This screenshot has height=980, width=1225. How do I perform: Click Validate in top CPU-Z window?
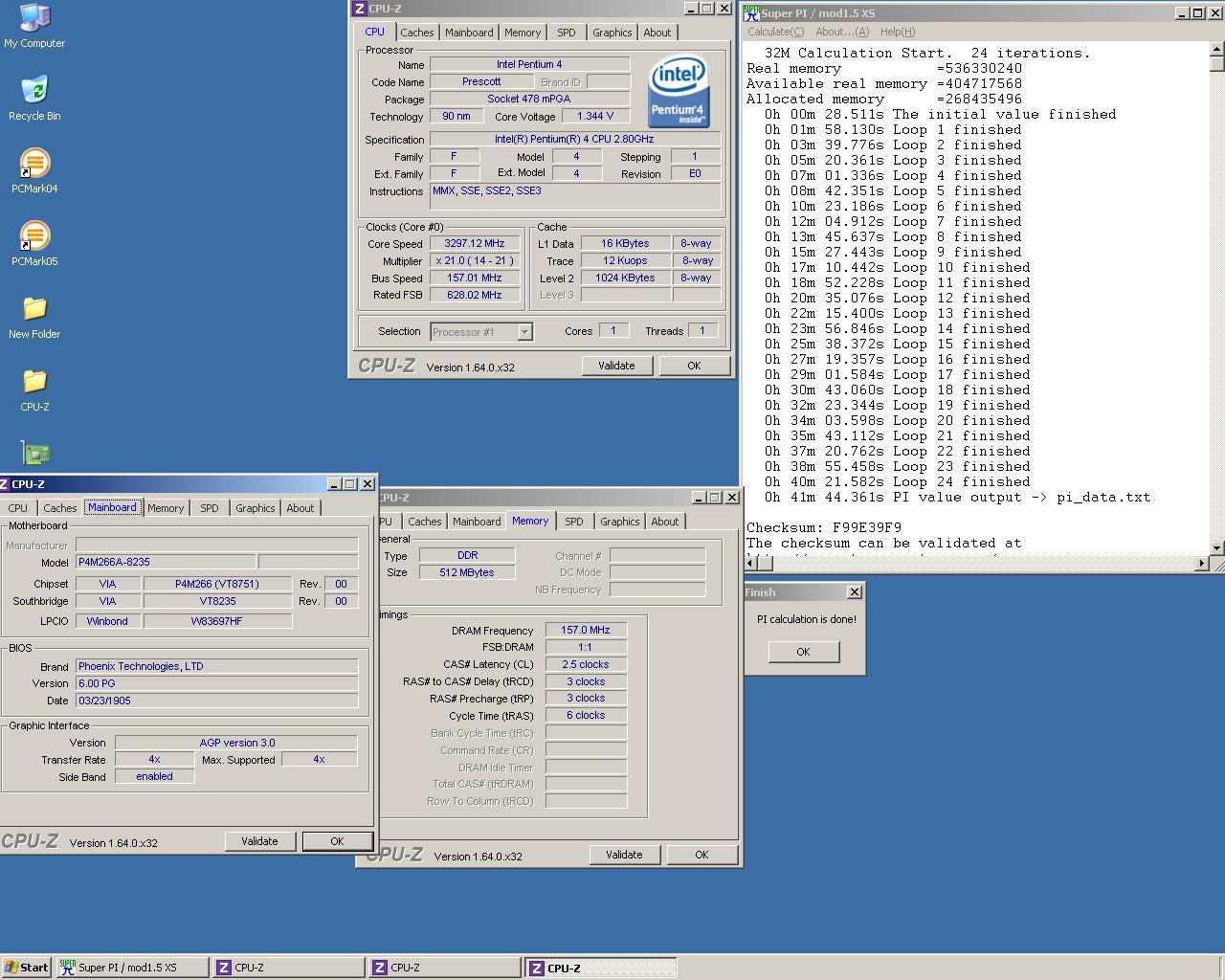(616, 366)
